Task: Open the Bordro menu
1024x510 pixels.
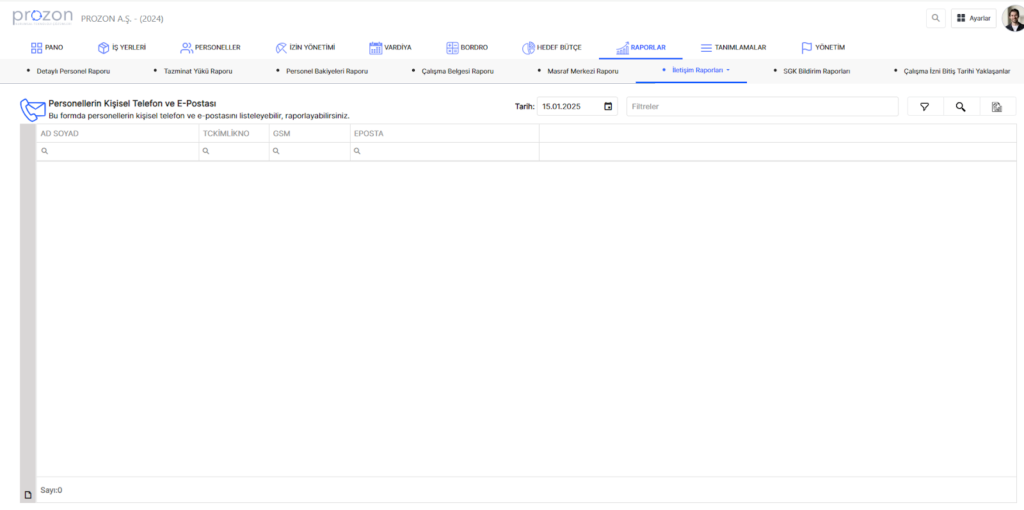Action: pos(467,47)
